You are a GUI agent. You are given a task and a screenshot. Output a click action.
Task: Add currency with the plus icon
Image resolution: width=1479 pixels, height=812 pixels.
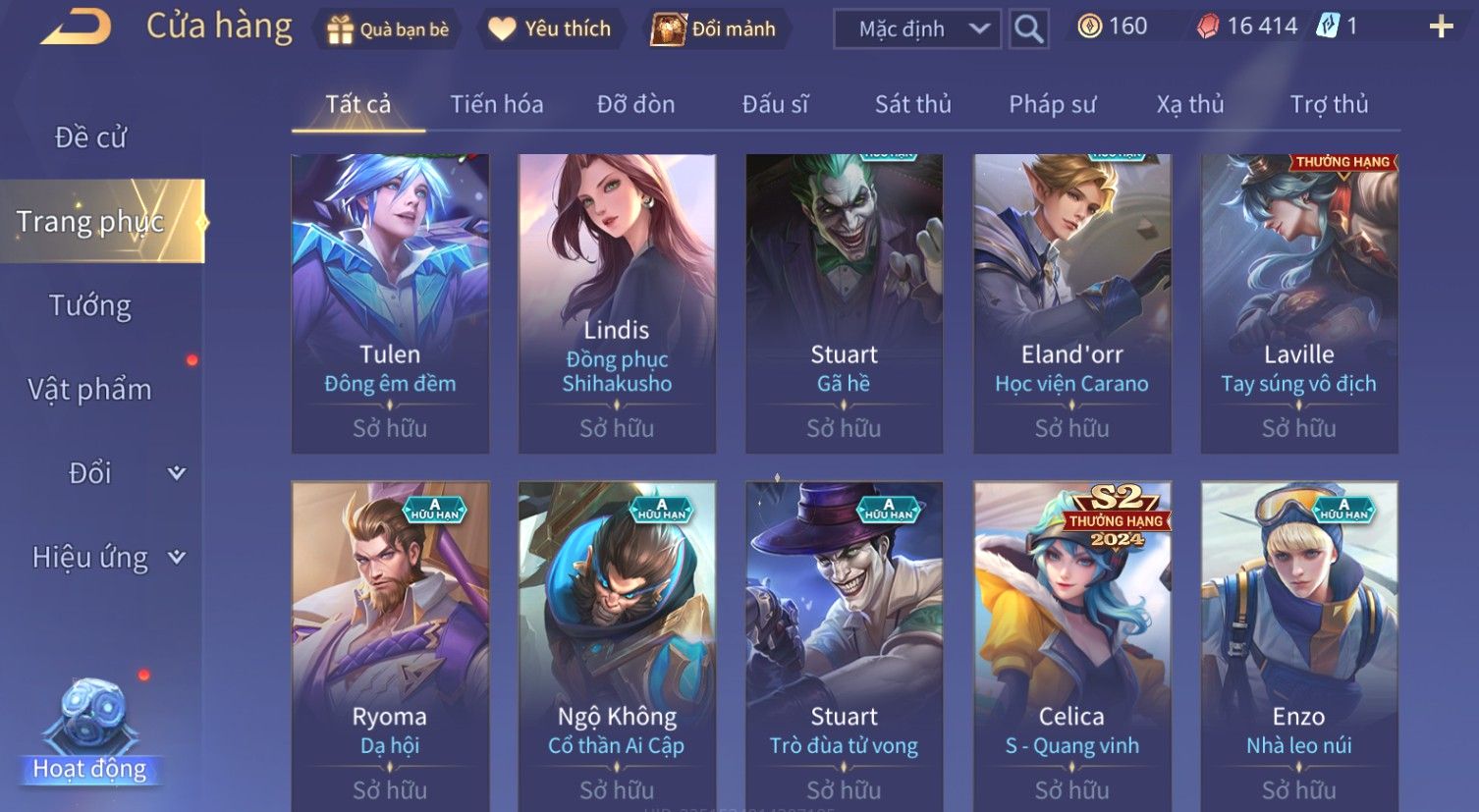[1441, 27]
